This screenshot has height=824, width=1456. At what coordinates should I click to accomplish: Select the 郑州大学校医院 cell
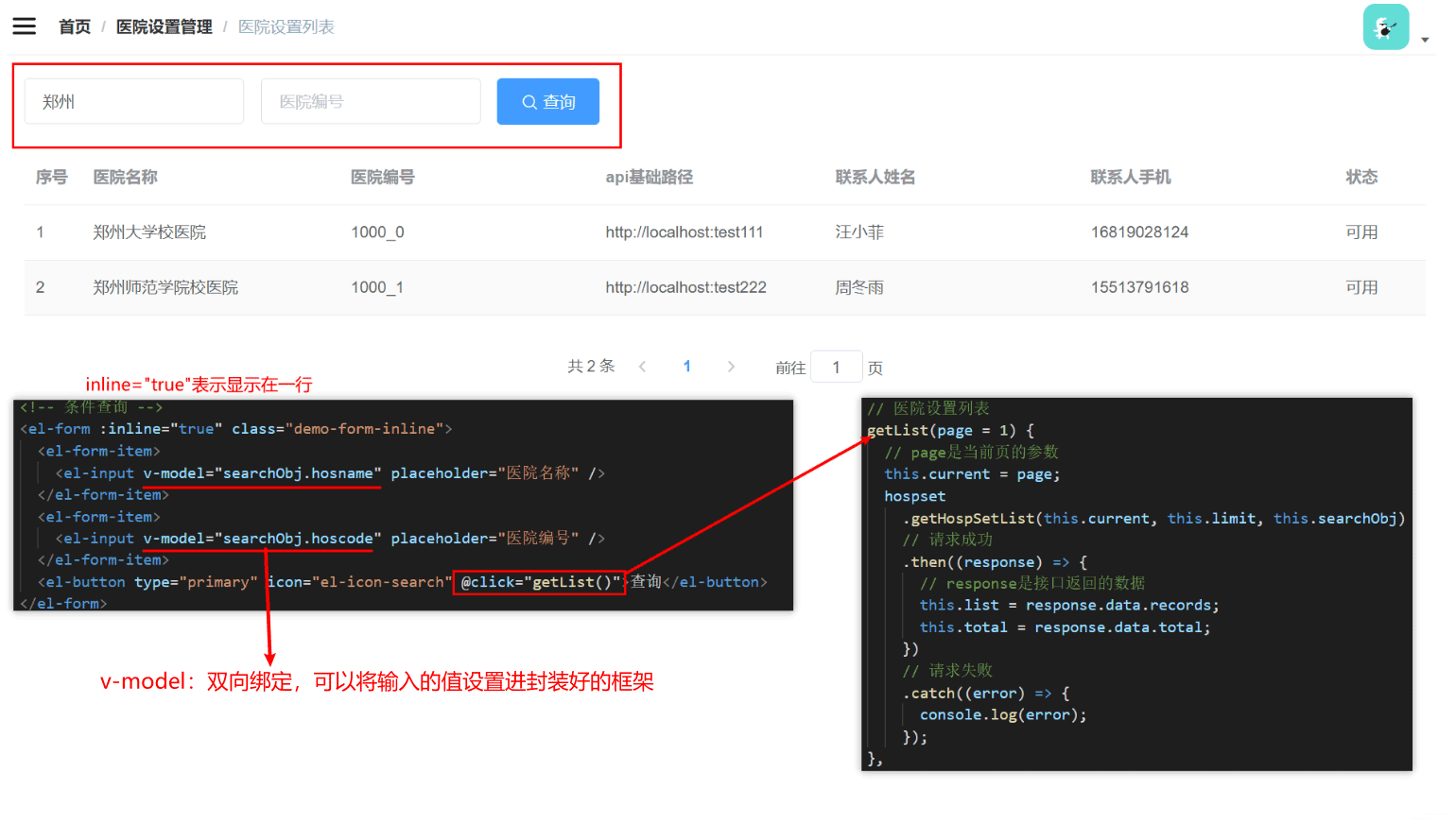pos(149,232)
